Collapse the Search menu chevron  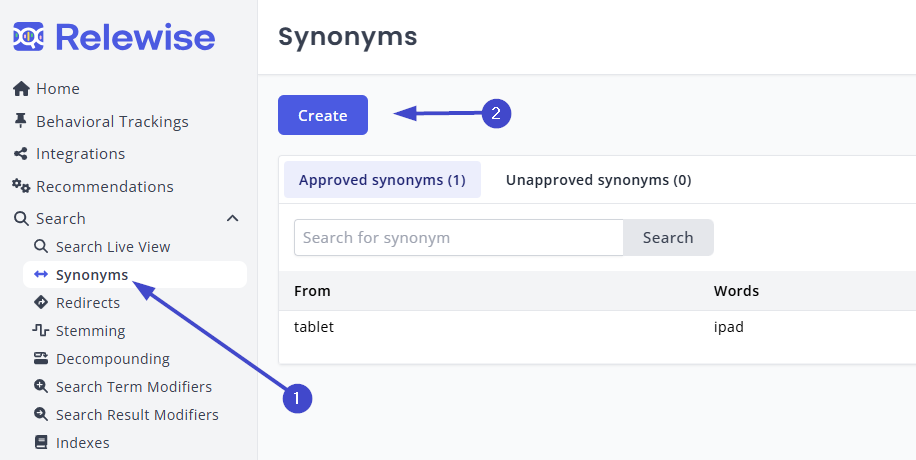point(233,219)
